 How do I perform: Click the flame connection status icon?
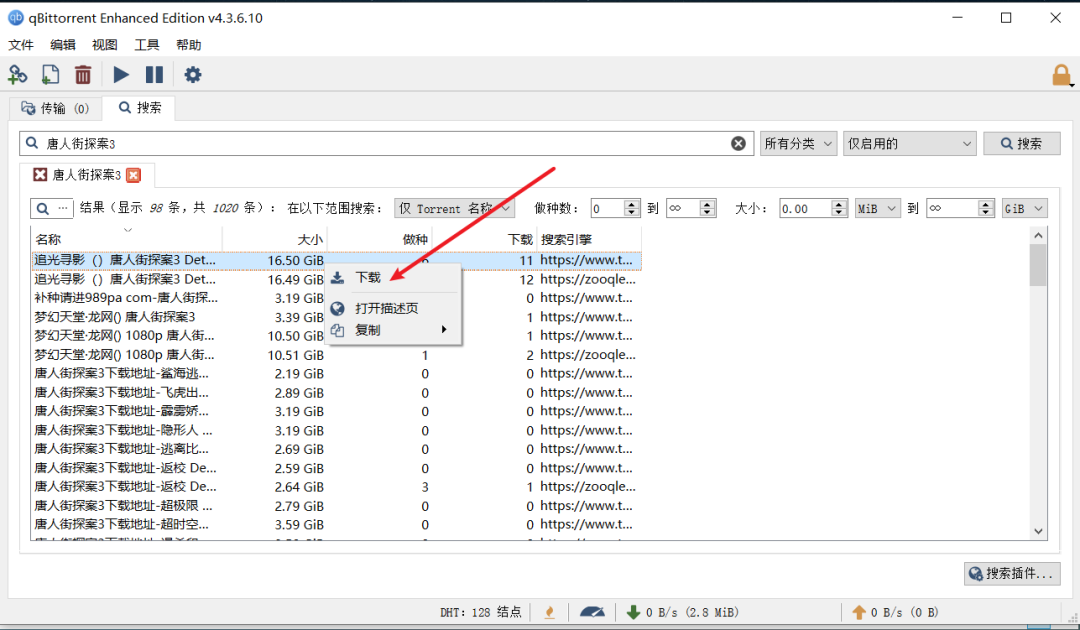550,612
